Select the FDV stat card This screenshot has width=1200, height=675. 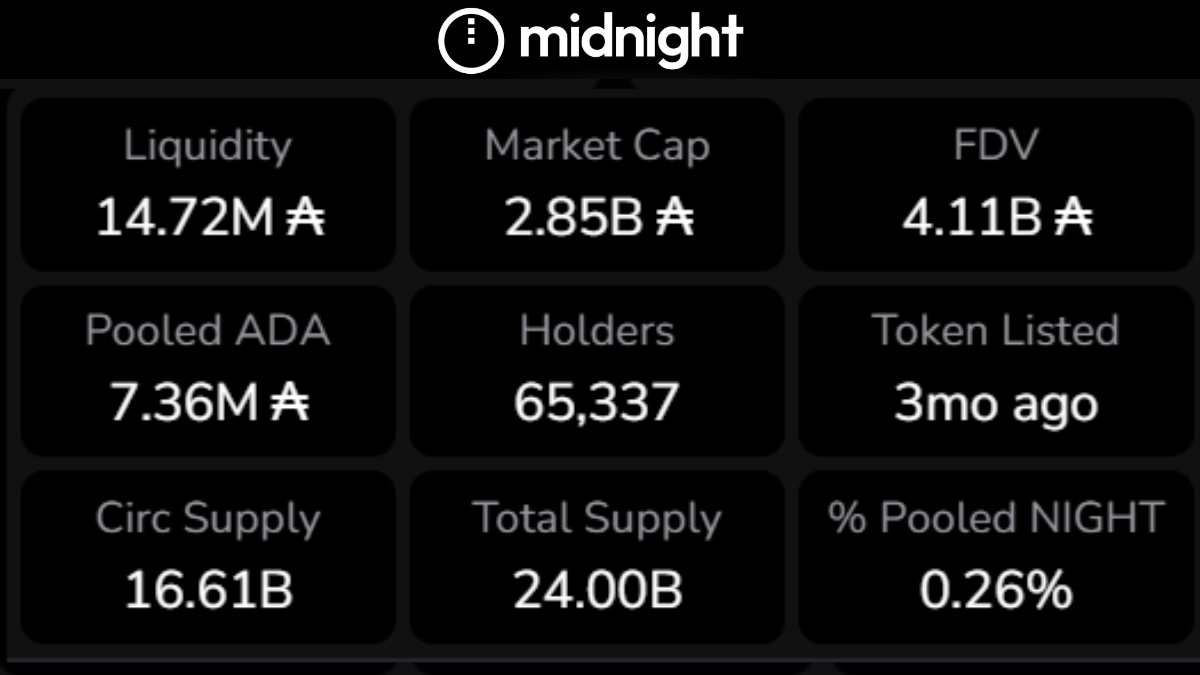[x=996, y=184]
